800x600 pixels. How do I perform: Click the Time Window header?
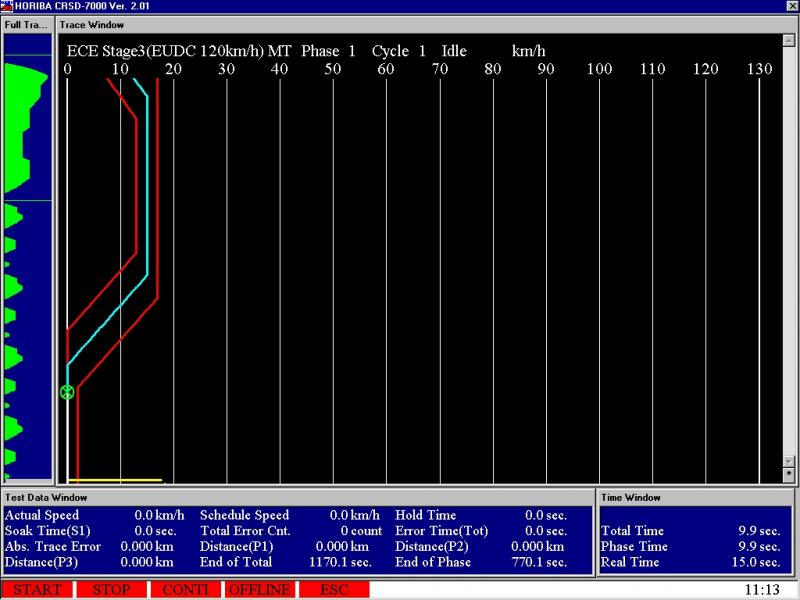(x=631, y=497)
